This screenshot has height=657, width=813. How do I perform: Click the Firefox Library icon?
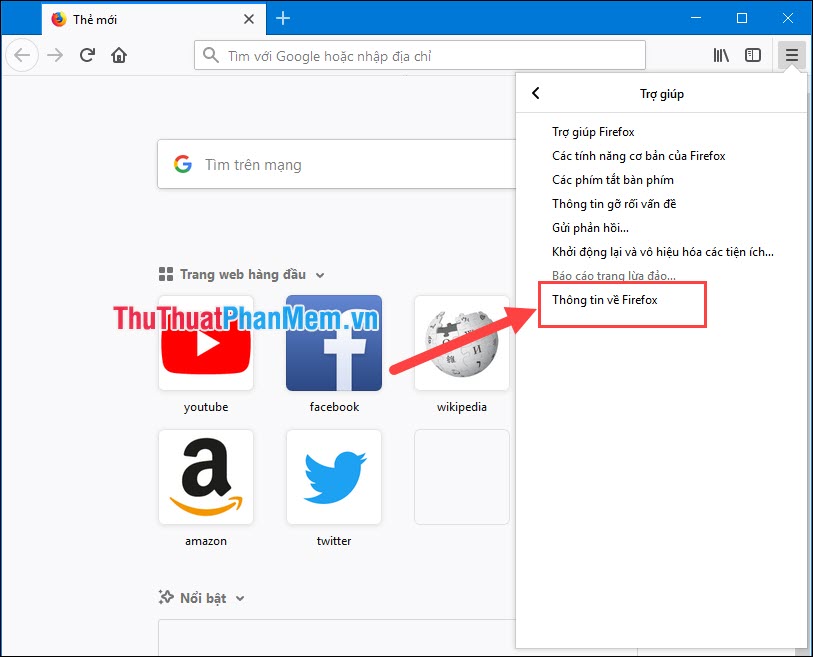pyautogui.click(x=721, y=55)
